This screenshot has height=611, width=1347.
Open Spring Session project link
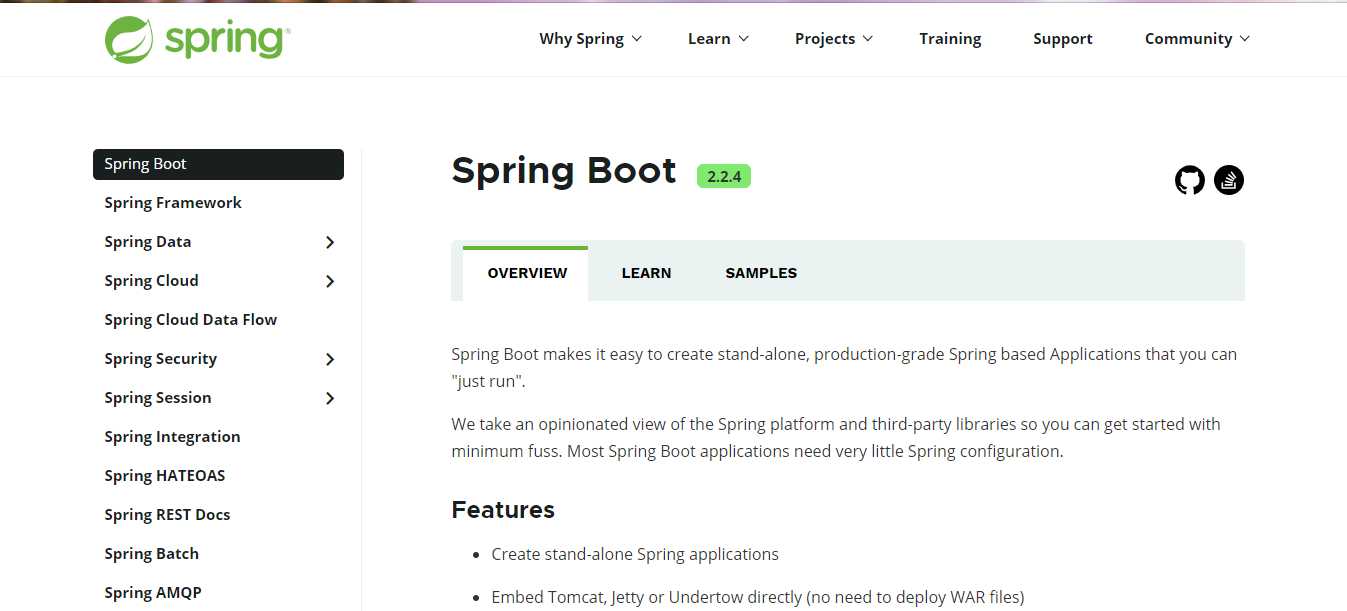pyautogui.click(x=158, y=398)
